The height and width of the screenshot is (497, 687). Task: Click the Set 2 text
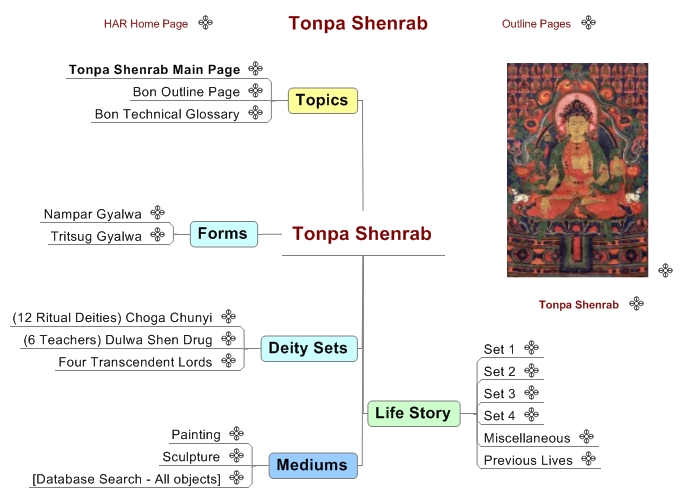point(499,371)
